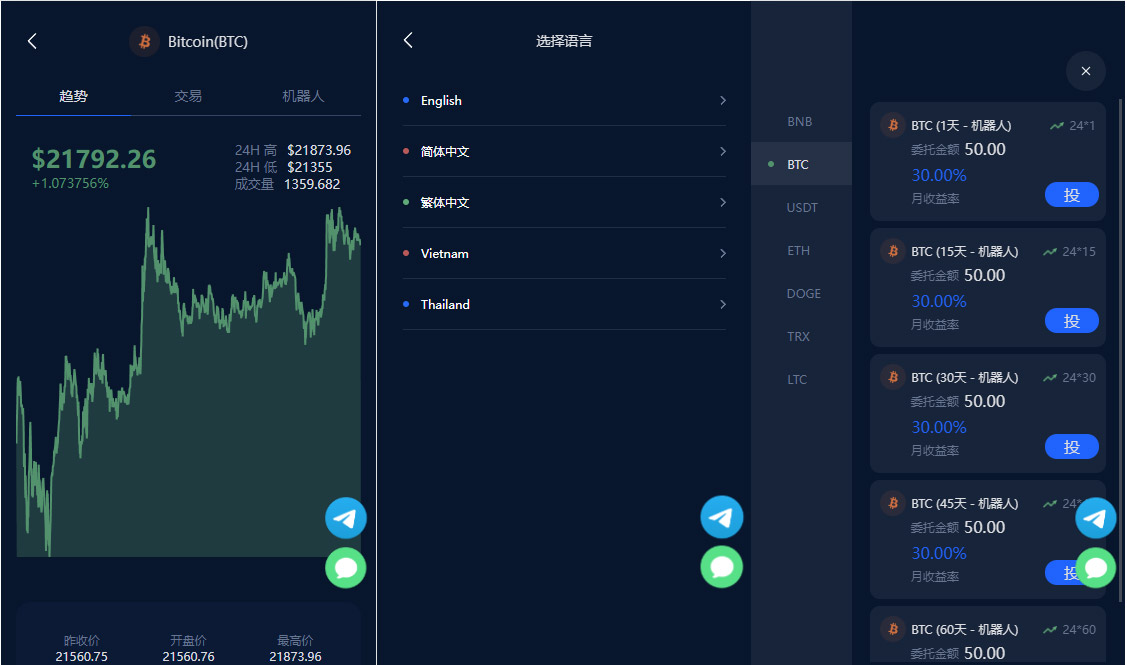Switch to the 机器人 tab
This screenshot has width=1127, height=665.
(304, 95)
